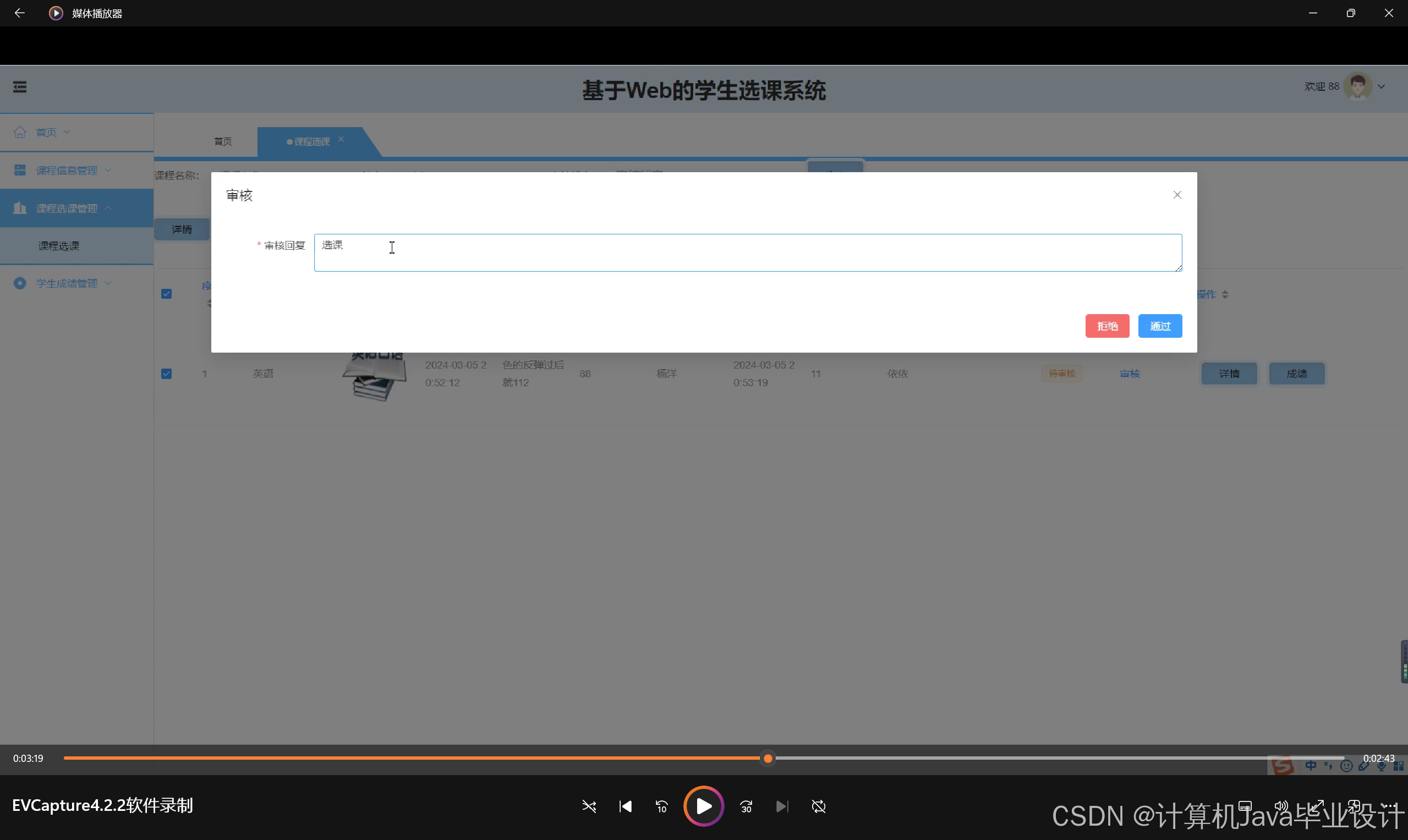This screenshot has height=840, width=1408.
Task: Click the red 拒绝 button
Action: coord(1107,326)
